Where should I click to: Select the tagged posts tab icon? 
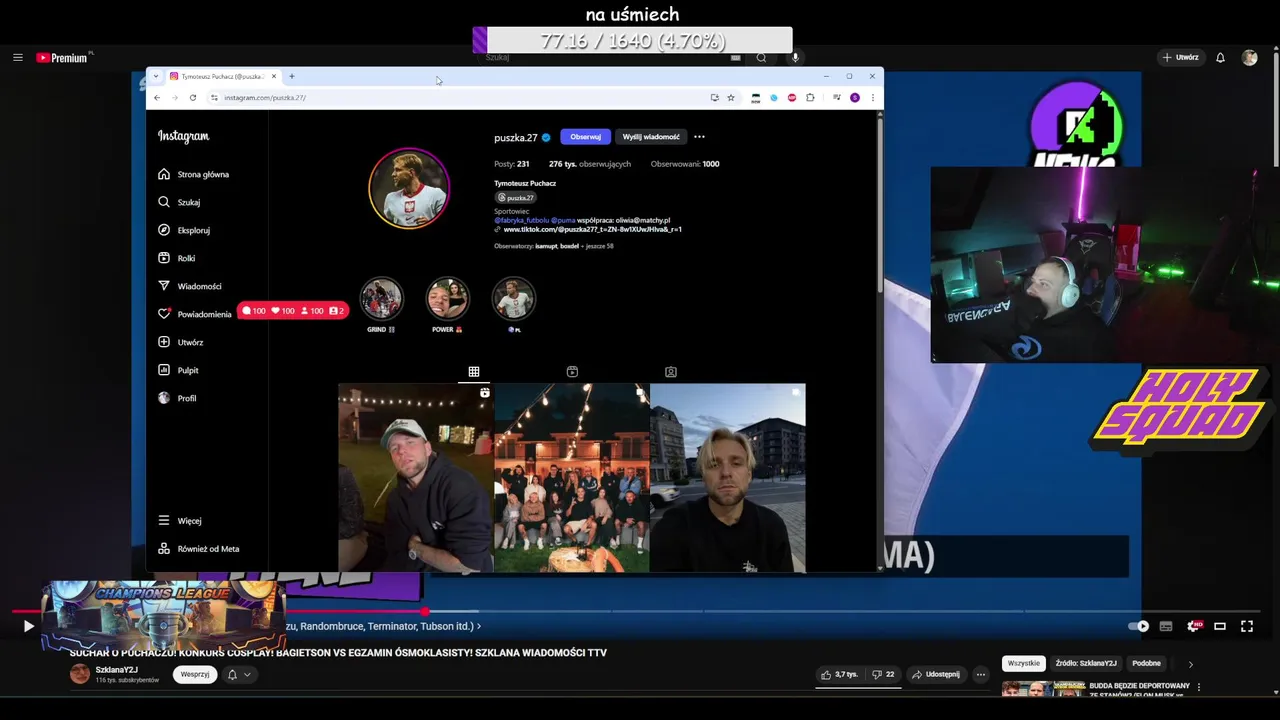671,372
